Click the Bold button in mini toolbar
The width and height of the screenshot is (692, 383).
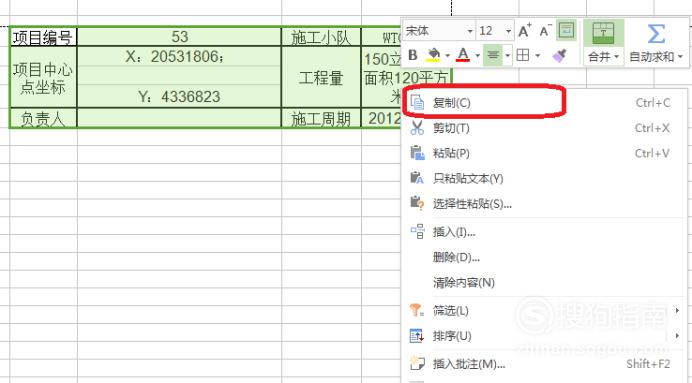pyautogui.click(x=413, y=55)
